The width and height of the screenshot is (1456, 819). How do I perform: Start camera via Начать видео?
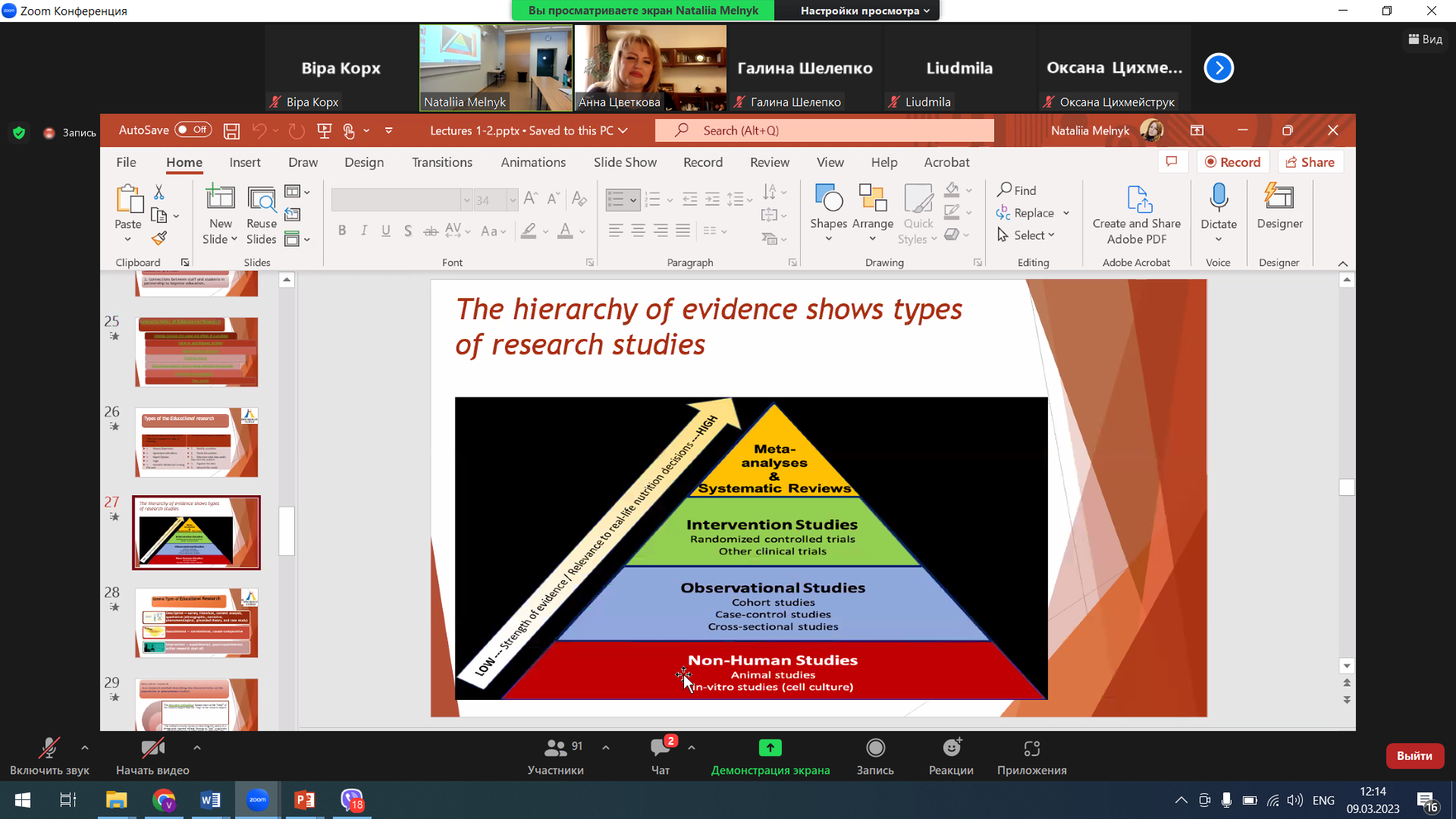[152, 756]
